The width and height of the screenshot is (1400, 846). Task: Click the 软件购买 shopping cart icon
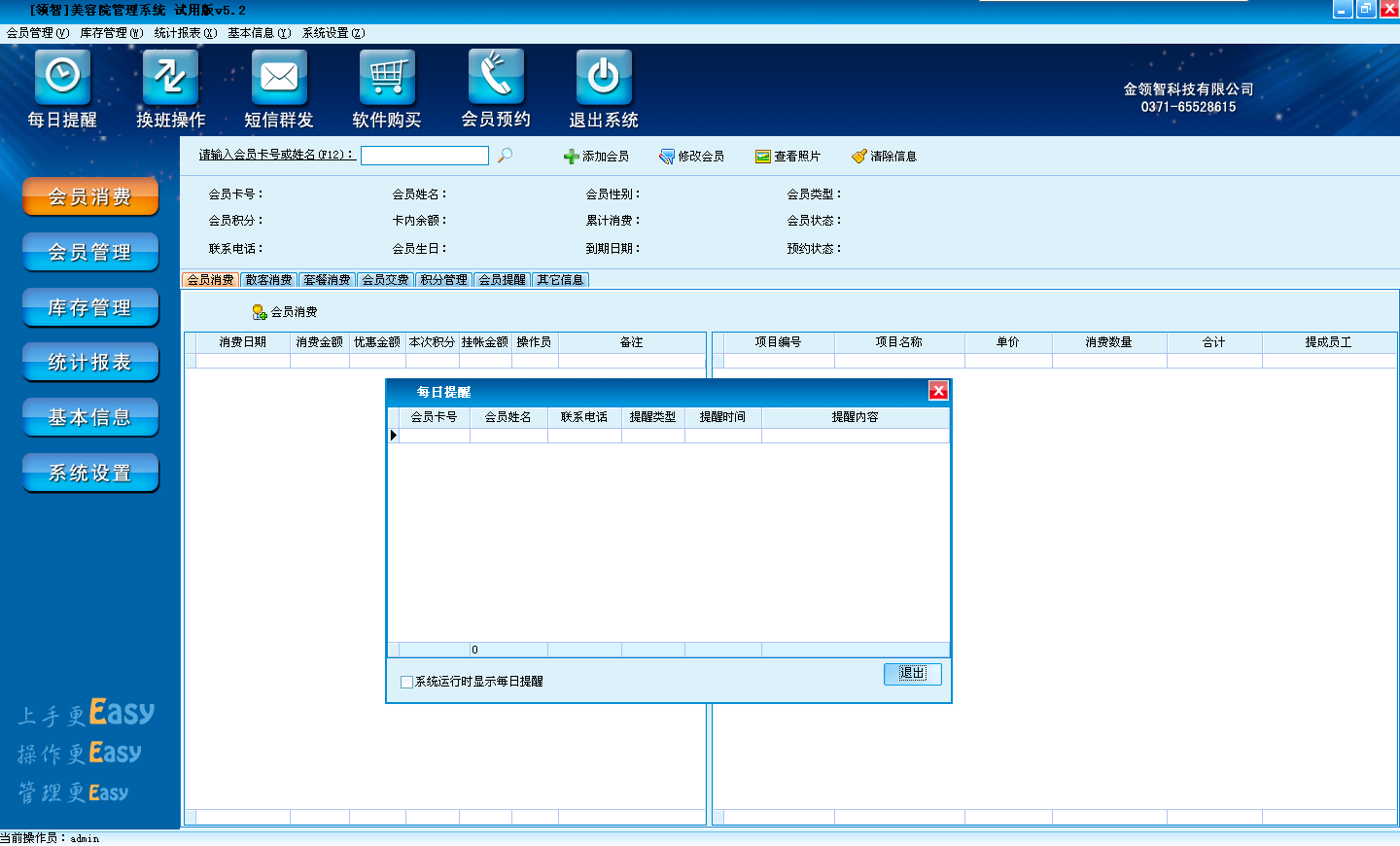[x=387, y=77]
